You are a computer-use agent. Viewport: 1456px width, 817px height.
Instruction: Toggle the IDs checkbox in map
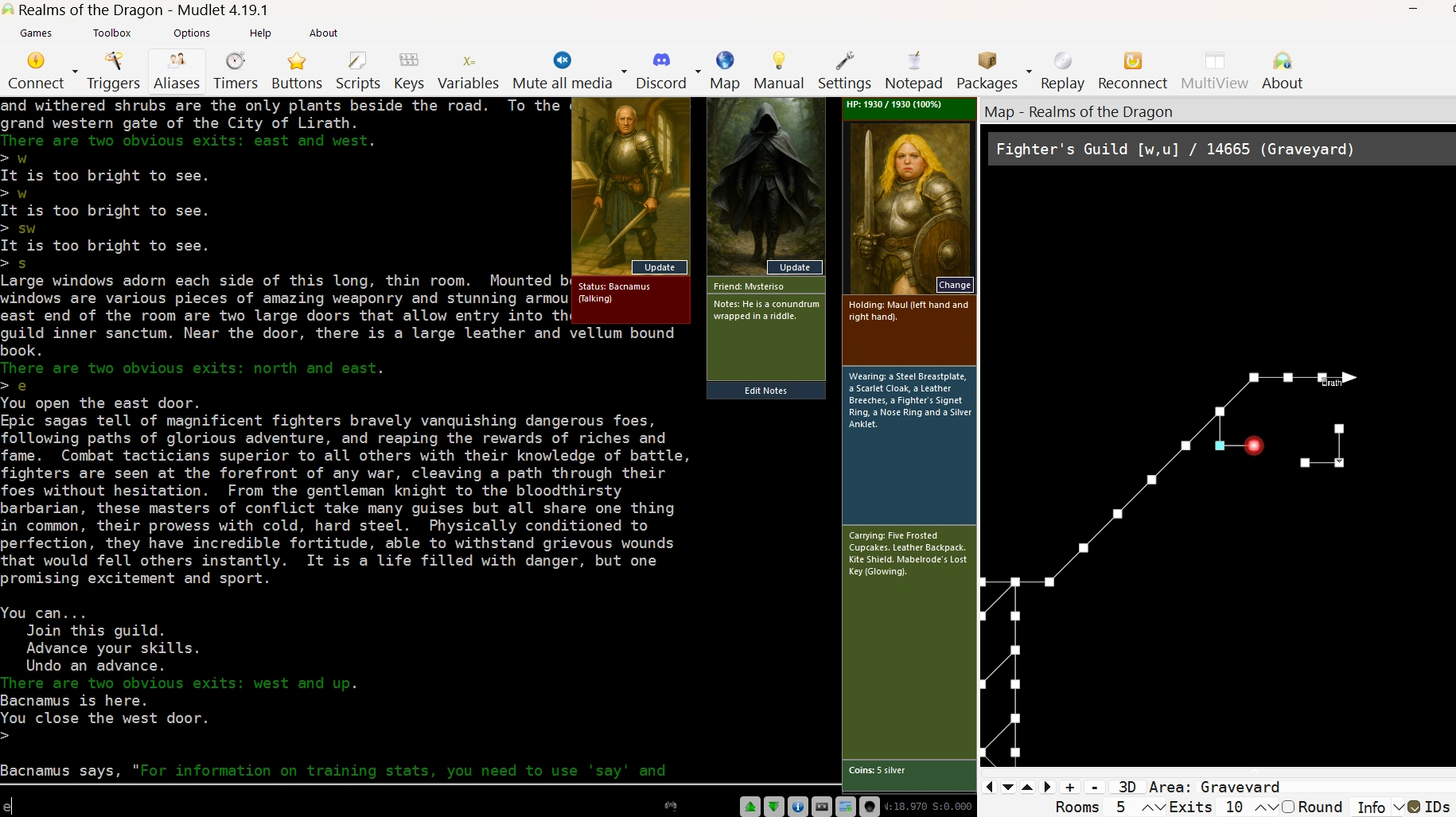pos(1414,807)
